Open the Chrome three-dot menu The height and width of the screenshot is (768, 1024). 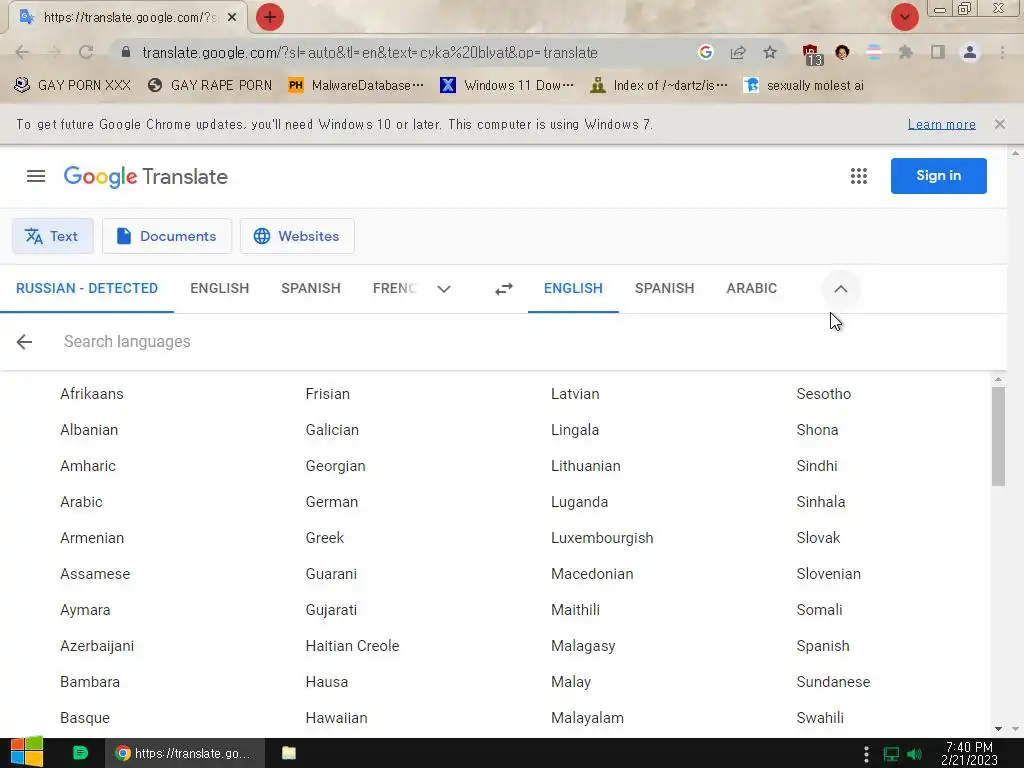pyautogui.click(x=1002, y=52)
